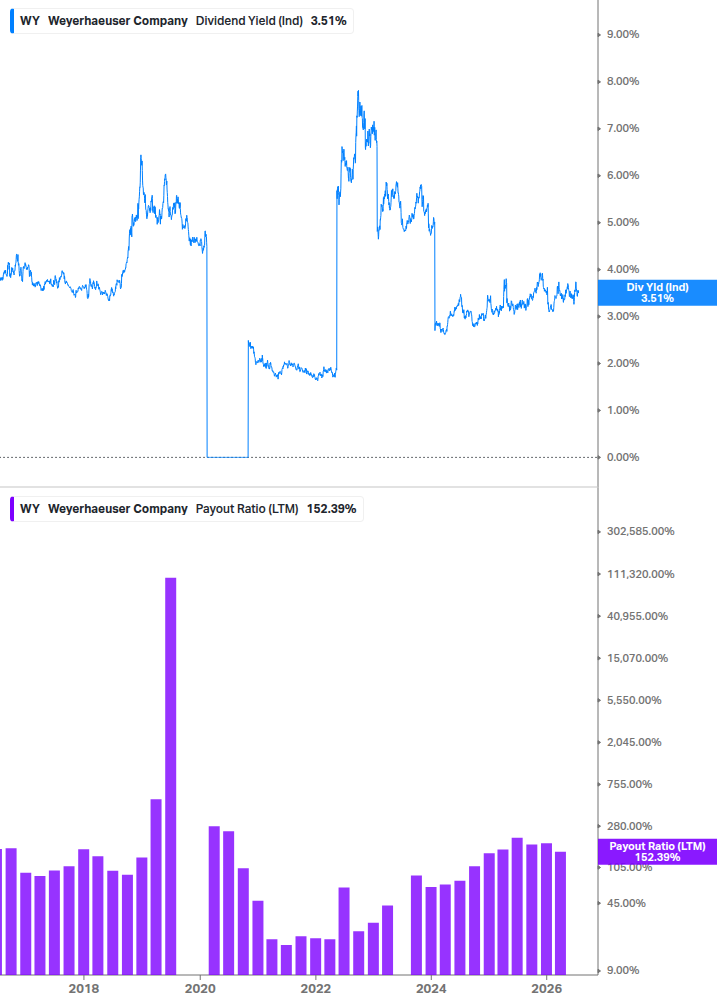Click the 280.00% payout axis label
Screen dimensions: 717x1005
[629, 826]
